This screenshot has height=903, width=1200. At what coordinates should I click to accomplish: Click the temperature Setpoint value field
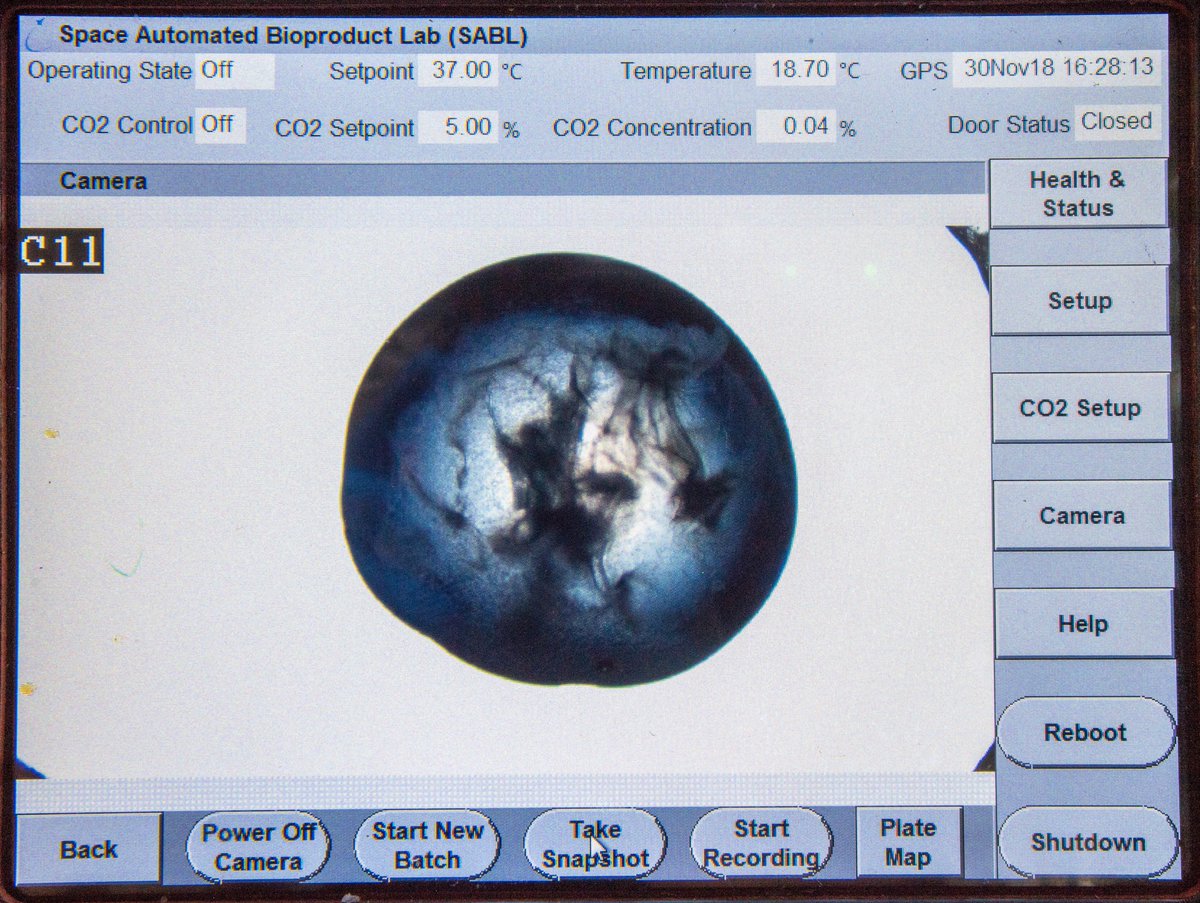[459, 71]
